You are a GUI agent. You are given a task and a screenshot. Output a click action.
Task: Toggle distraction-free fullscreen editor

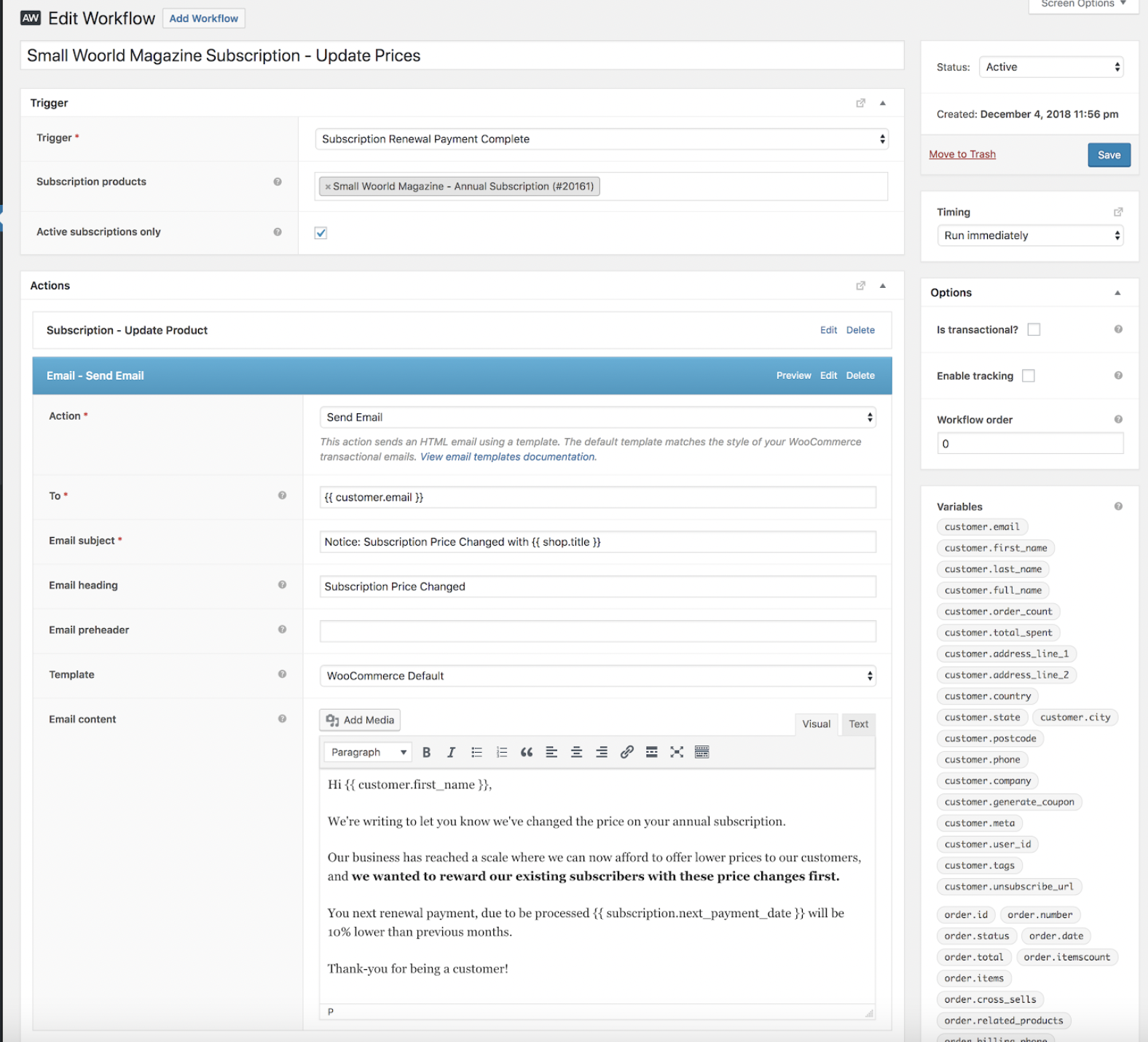point(677,752)
